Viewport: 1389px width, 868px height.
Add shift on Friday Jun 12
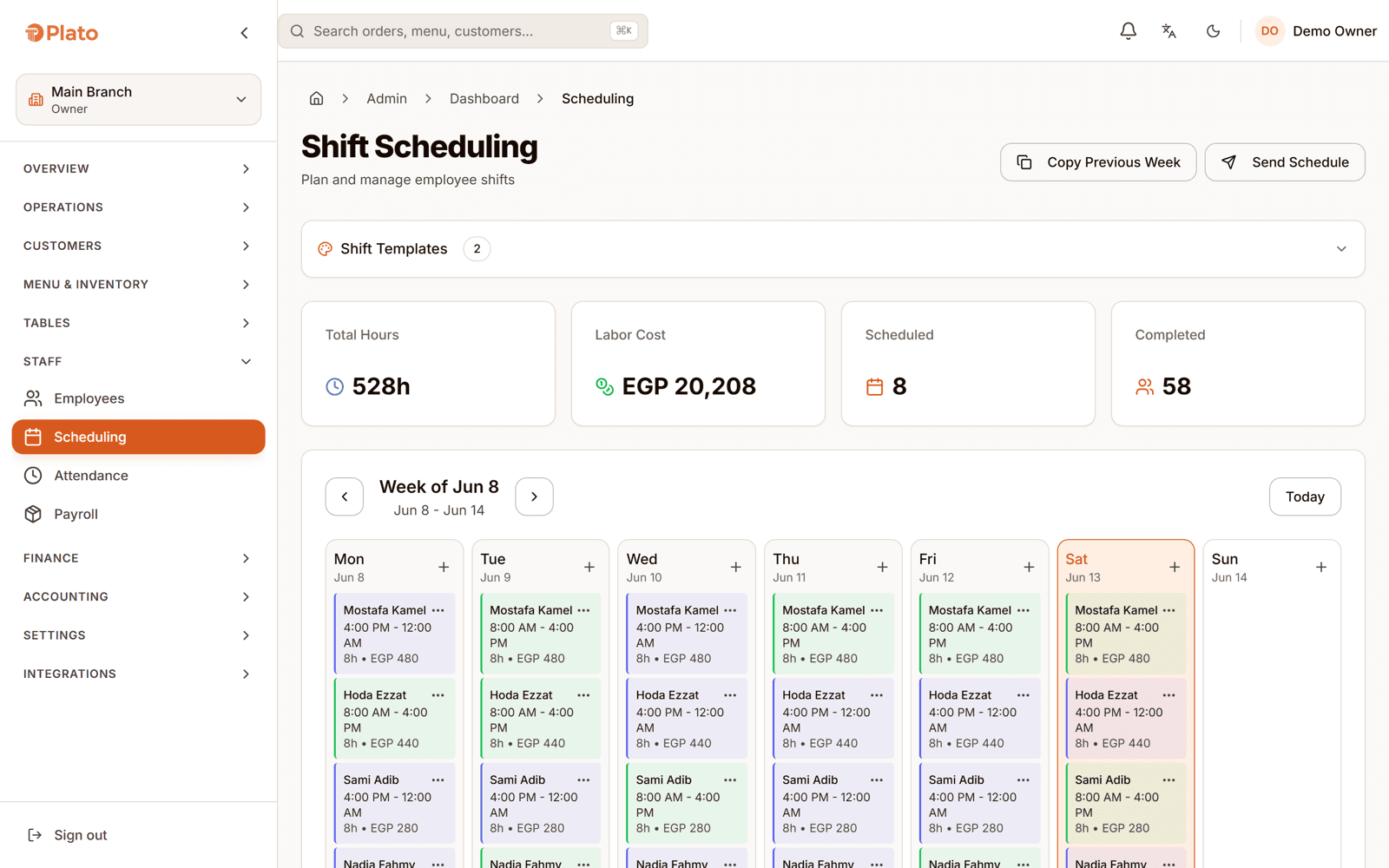tap(1029, 567)
